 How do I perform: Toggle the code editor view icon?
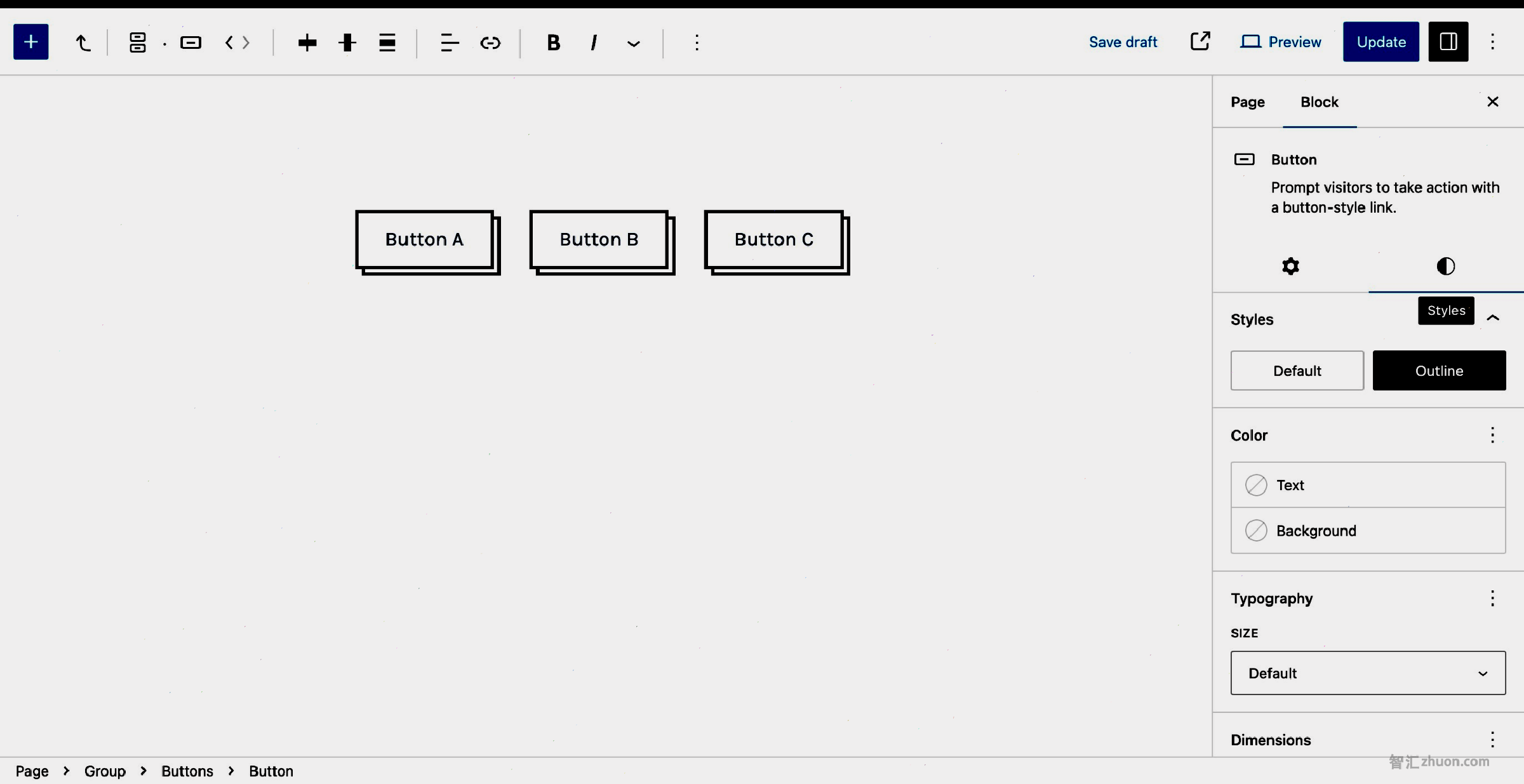(x=234, y=42)
